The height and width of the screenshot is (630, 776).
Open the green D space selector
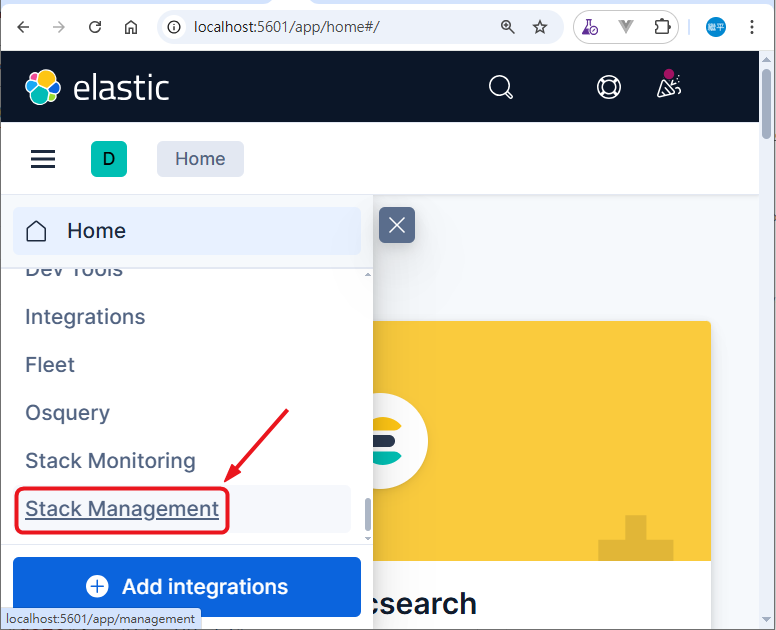(109, 159)
